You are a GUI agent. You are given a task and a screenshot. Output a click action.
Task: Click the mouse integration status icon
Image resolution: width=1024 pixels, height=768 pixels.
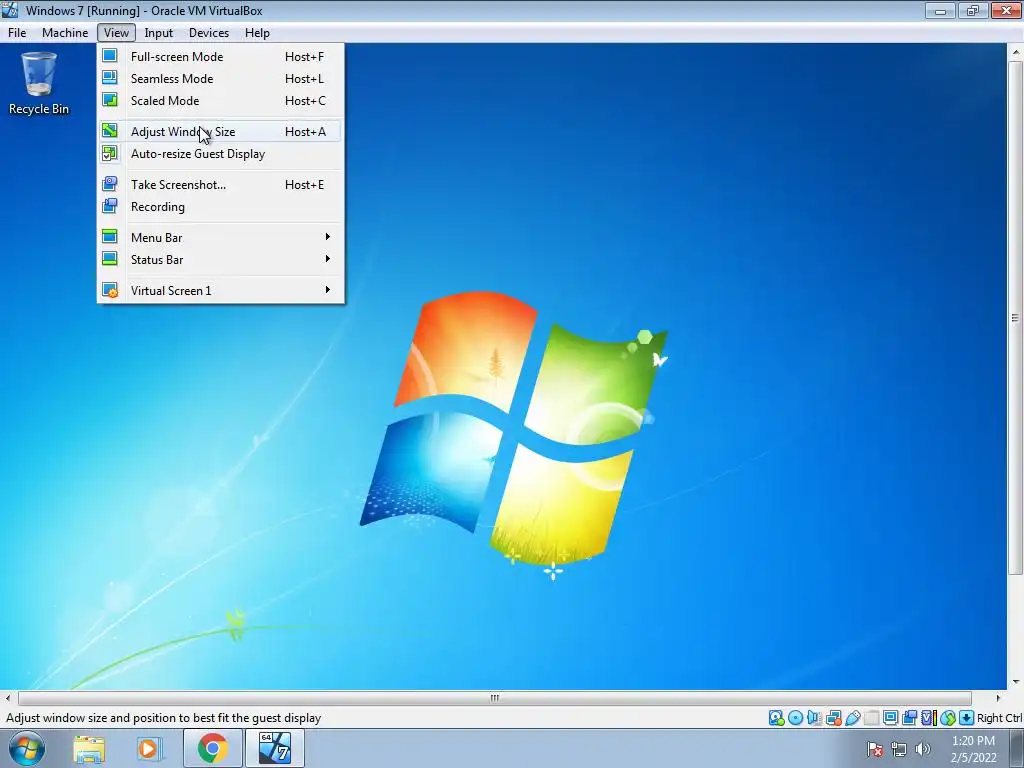point(948,718)
